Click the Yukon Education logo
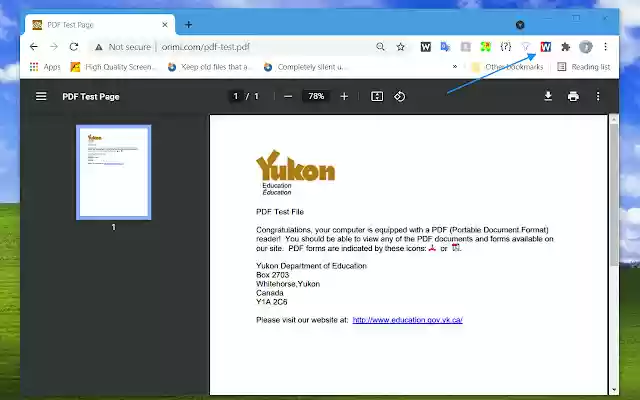The height and width of the screenshot is (400, 640). point(296,172)
